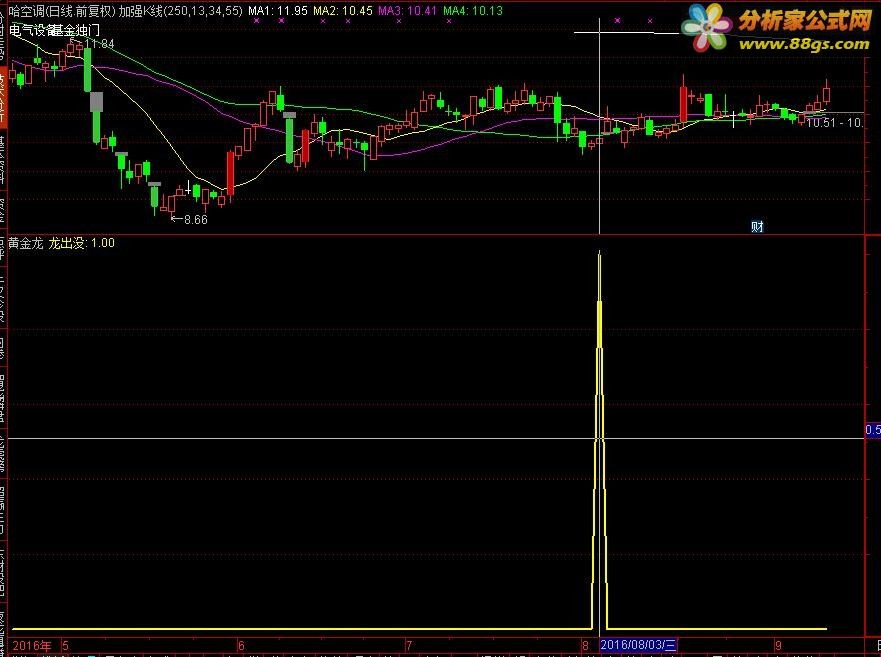Viewport: 881px width, 657px height.
Task: Click the 2016年 label on date axis
Action: click(32, 646)
